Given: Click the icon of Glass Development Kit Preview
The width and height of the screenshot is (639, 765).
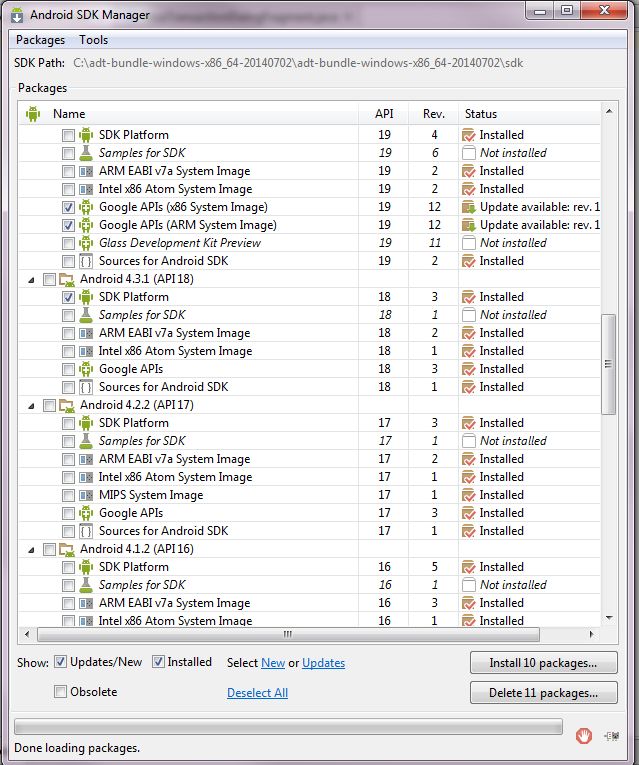Looking at the screenshot, I should [86, 243].
